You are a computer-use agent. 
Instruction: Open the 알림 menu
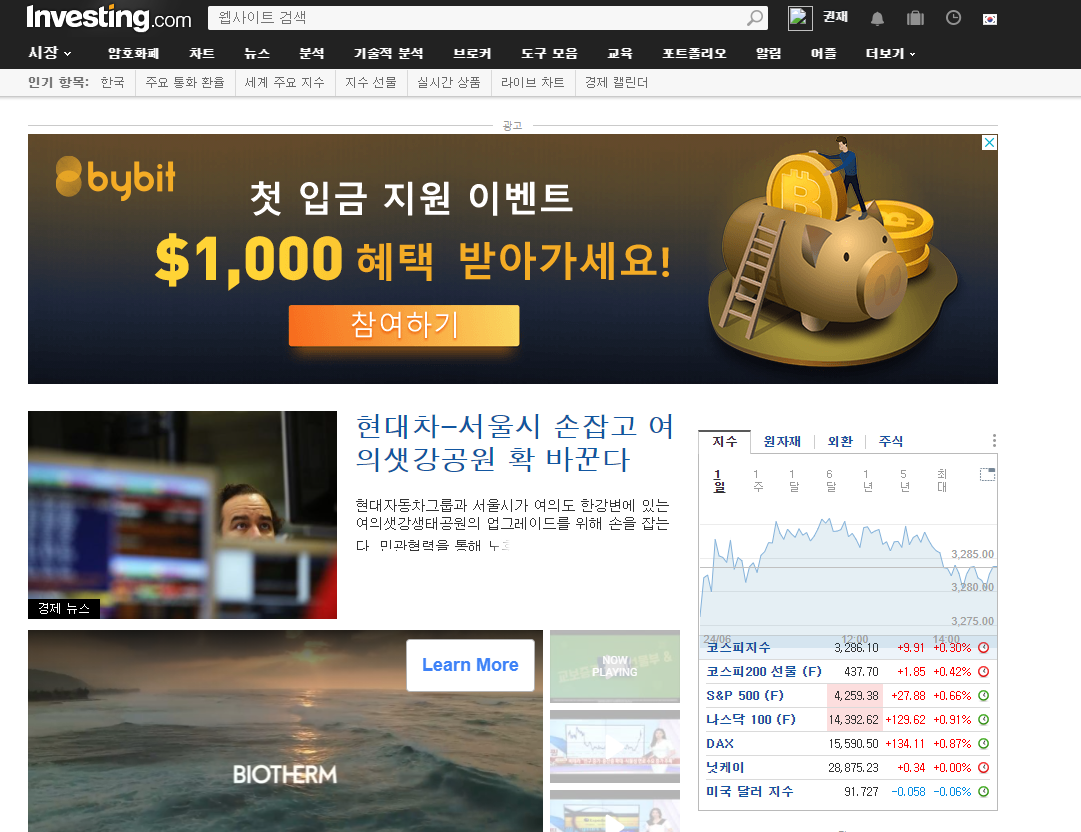point(769,53)
